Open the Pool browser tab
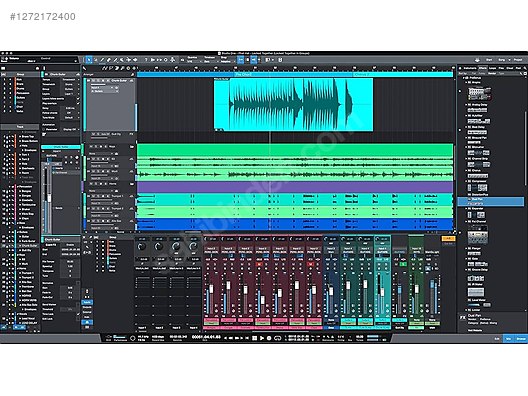Screen dimensions: 528x396 click(518, 68)
